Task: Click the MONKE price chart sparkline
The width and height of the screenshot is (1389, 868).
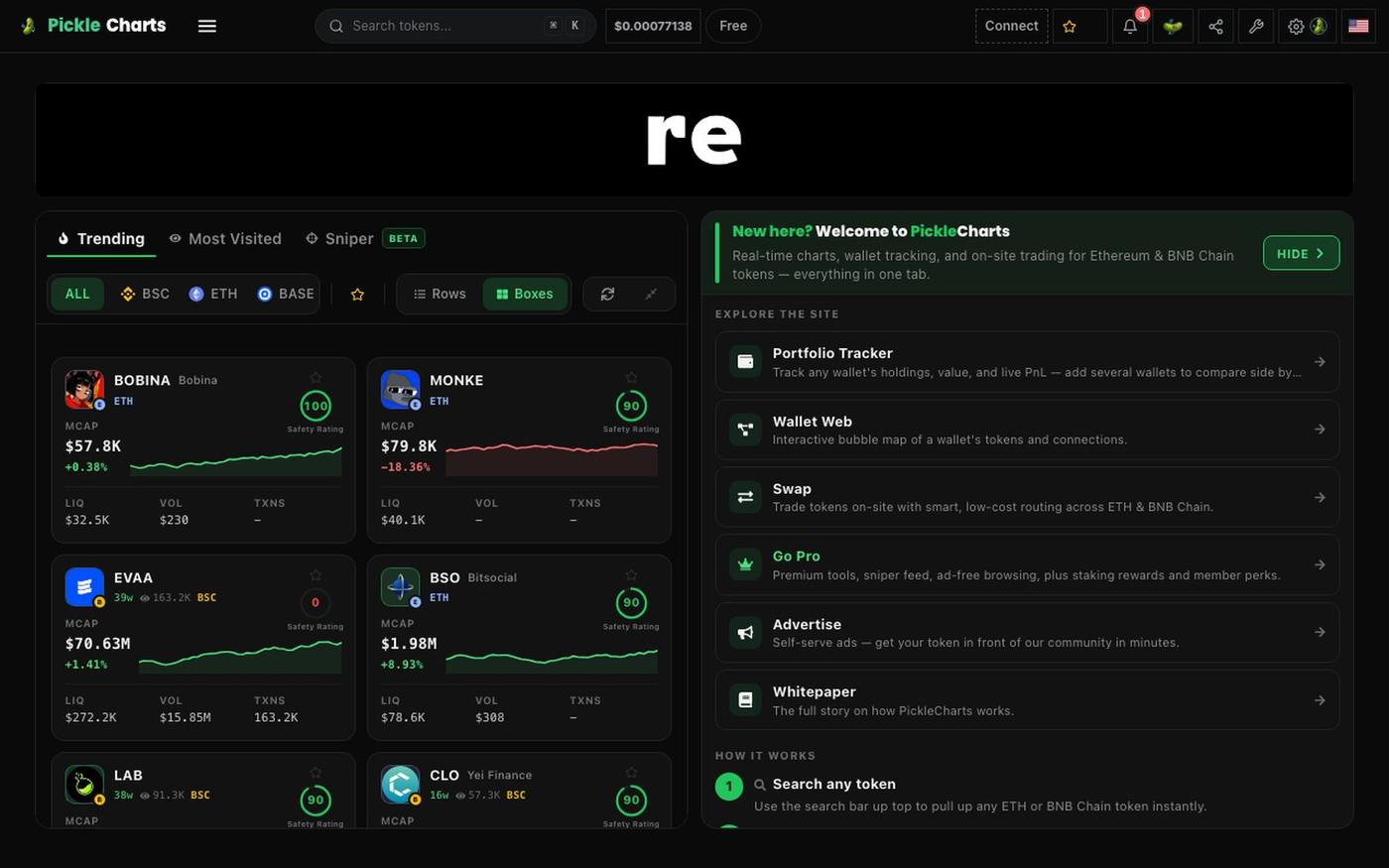Action: 552,459
